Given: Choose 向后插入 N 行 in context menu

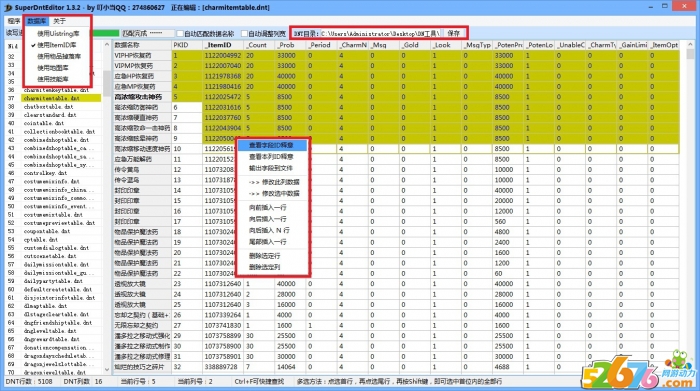Looking at the screenshot, I should (271, 230).
